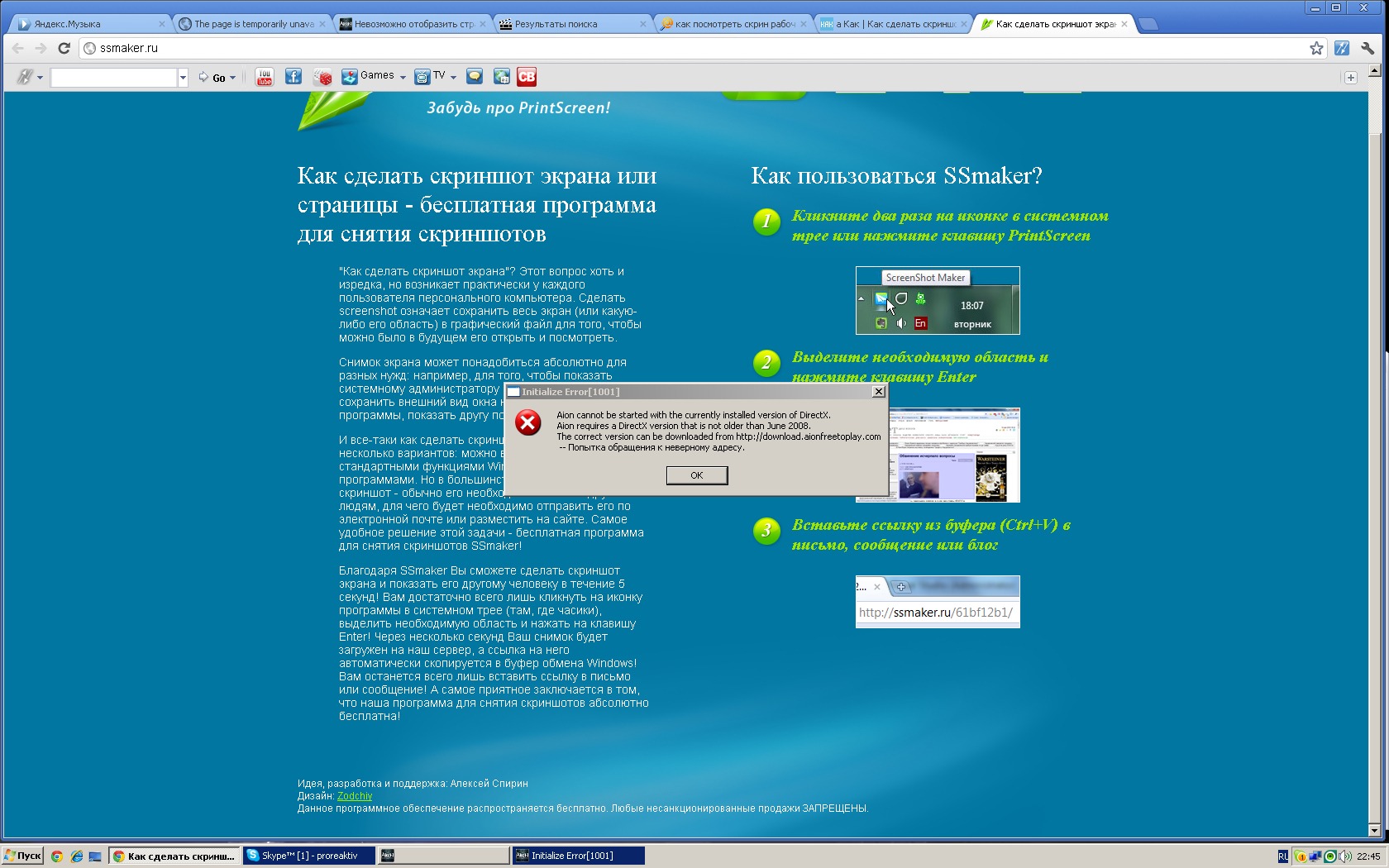Click the page scrollbar down arrow
The image size is (1389, 868).
(1375, 831)
